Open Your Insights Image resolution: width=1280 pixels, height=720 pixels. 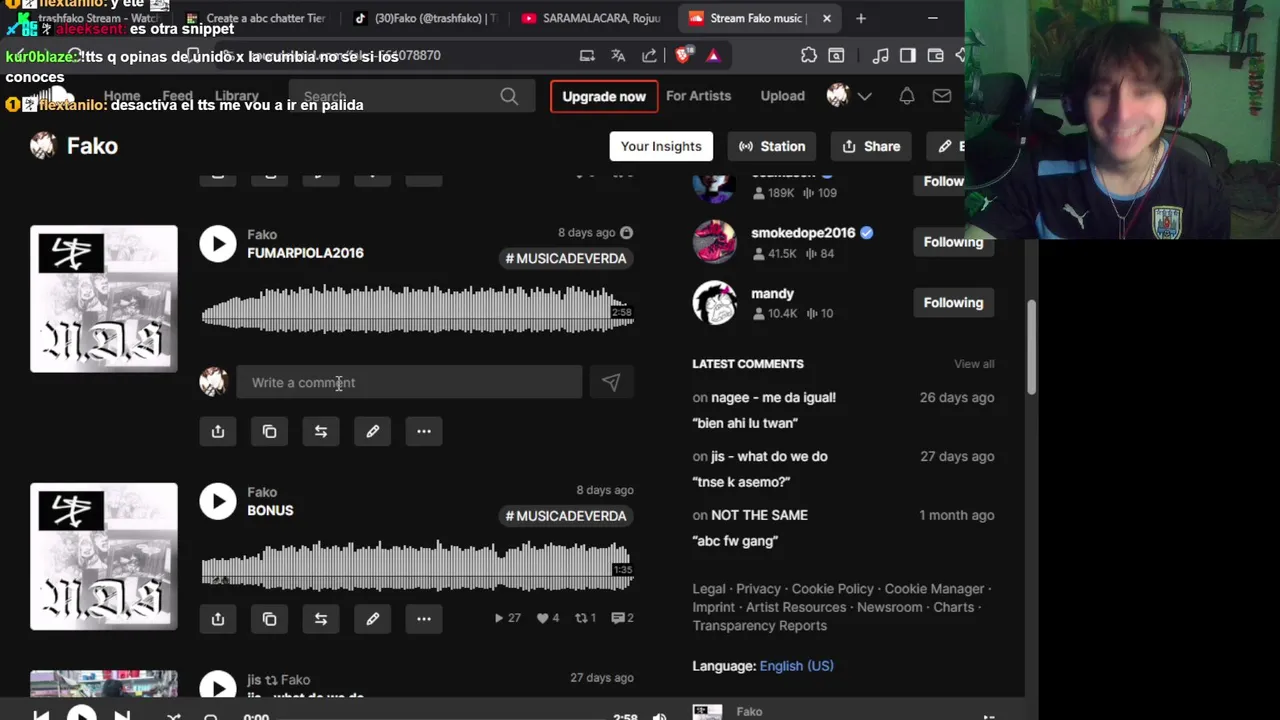pos(661,146)
